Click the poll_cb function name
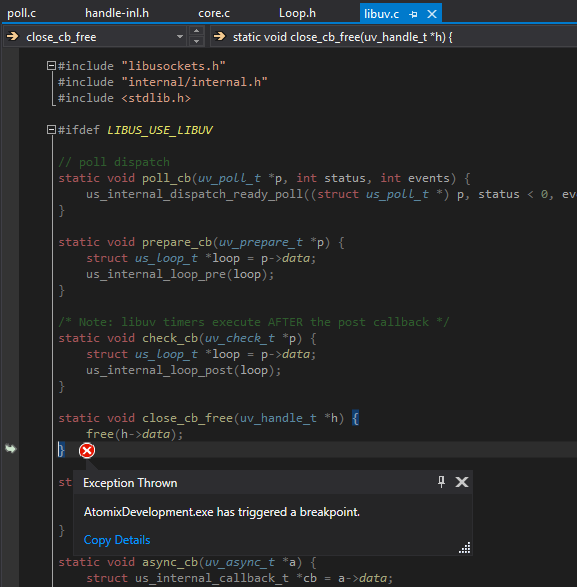This screenshot has width=577, height=587. click(x=166, y=178)
